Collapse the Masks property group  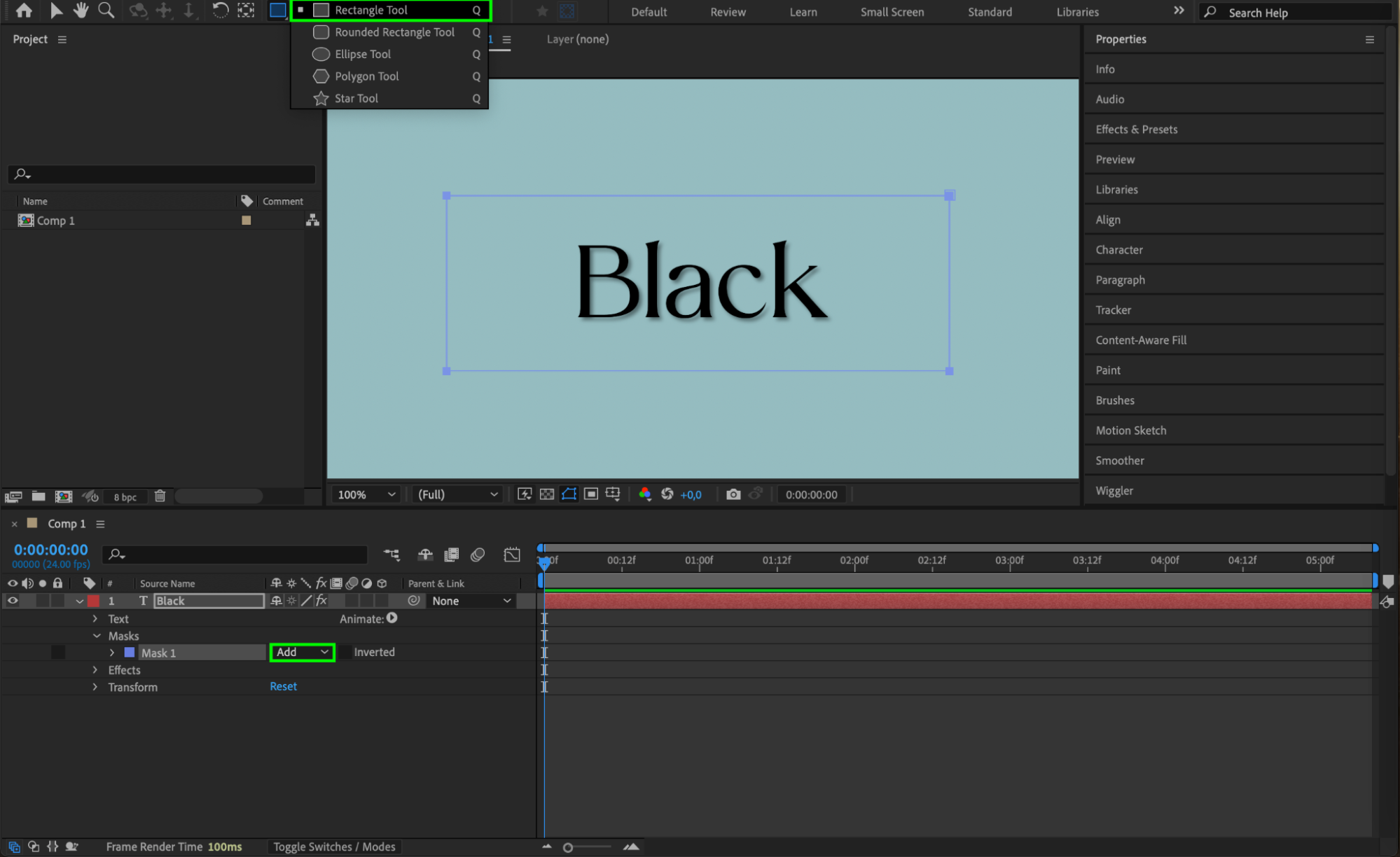point(97,636)
